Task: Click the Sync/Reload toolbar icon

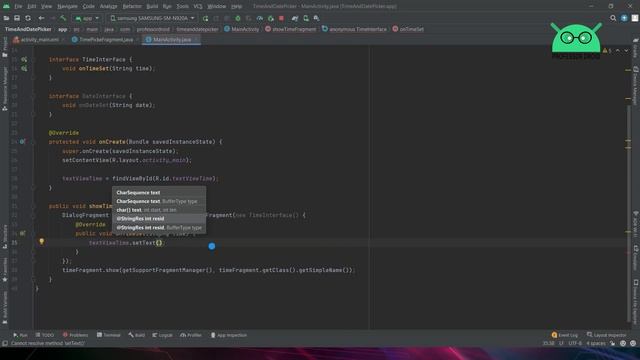Action: 28,18
